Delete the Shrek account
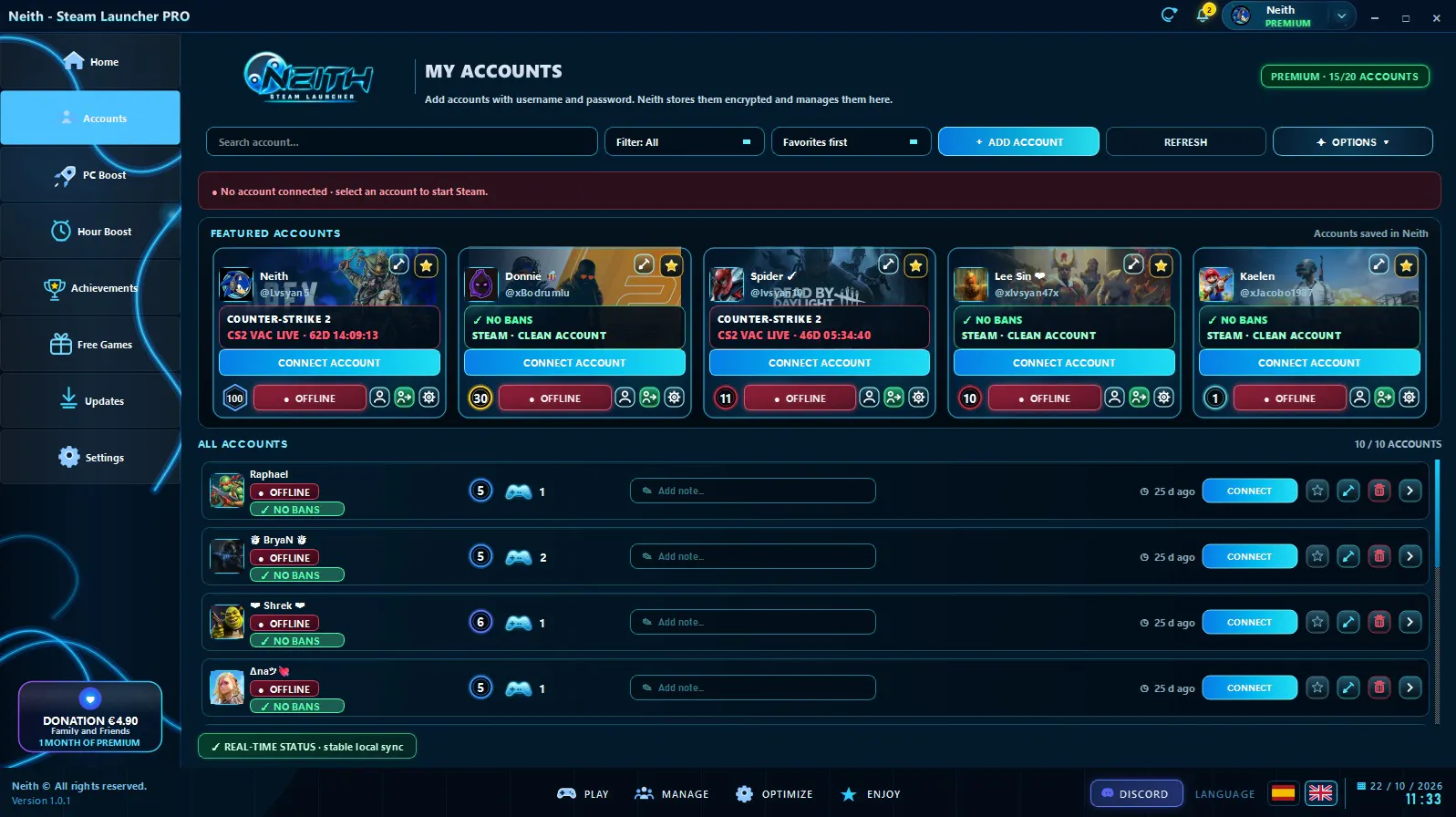 [1379, 622]
